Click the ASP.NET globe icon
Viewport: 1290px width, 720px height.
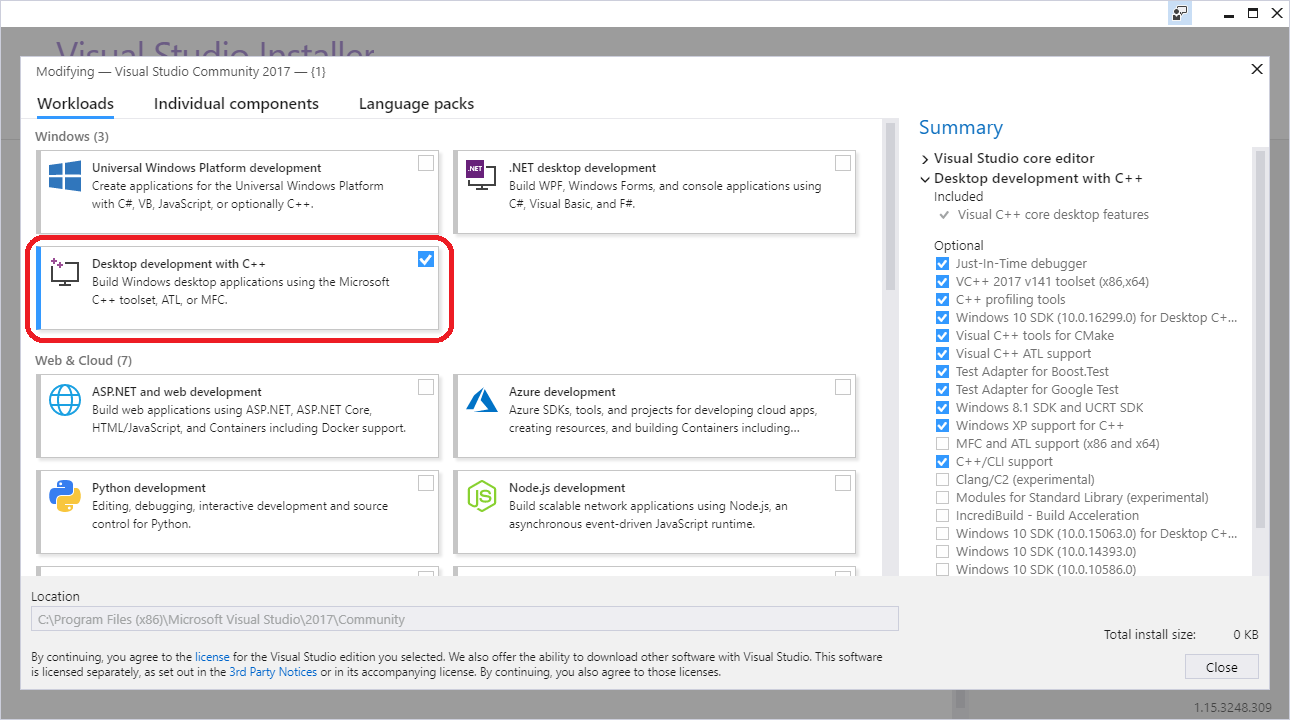pyautogui.click(x=65, y=400)
